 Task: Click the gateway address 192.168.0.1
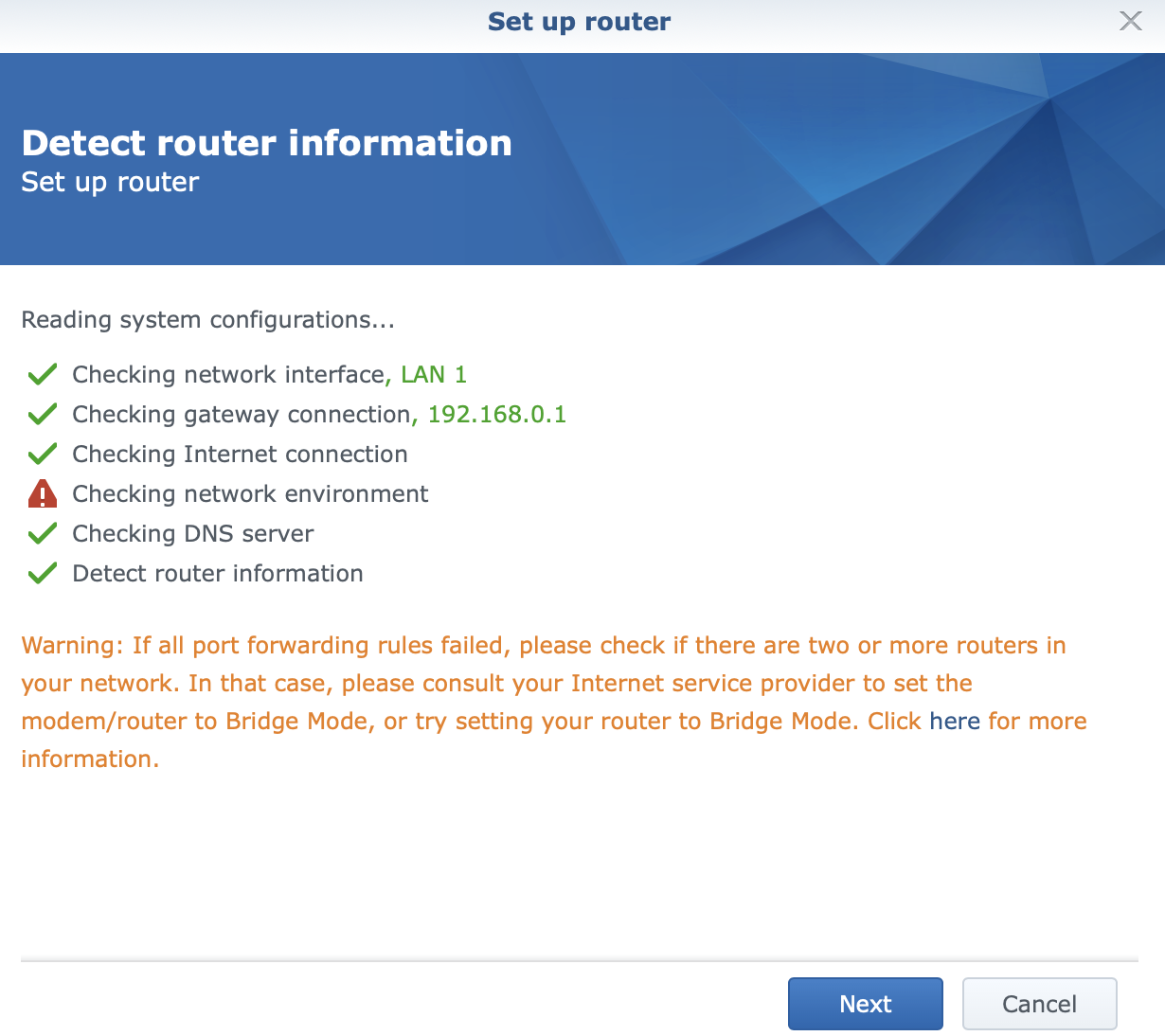(496, 415)
